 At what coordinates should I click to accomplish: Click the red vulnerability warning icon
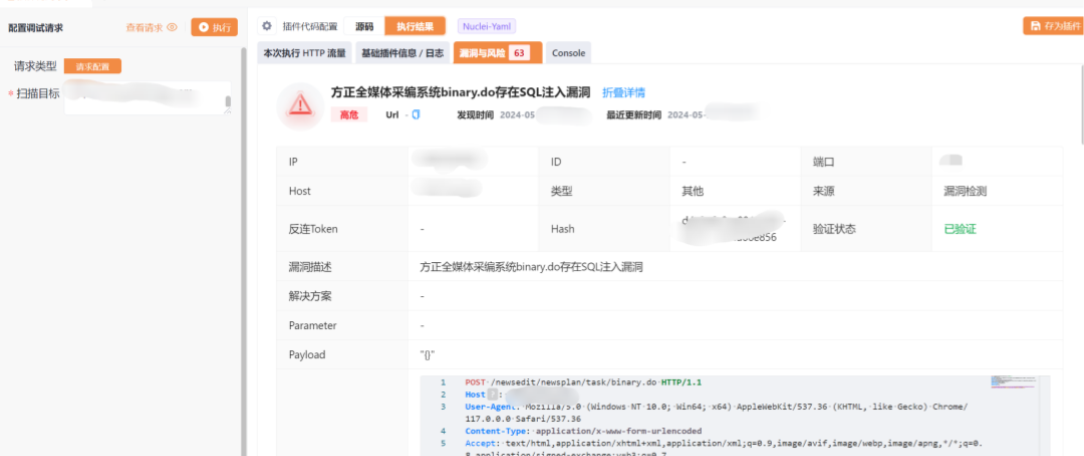click(300, 105)
